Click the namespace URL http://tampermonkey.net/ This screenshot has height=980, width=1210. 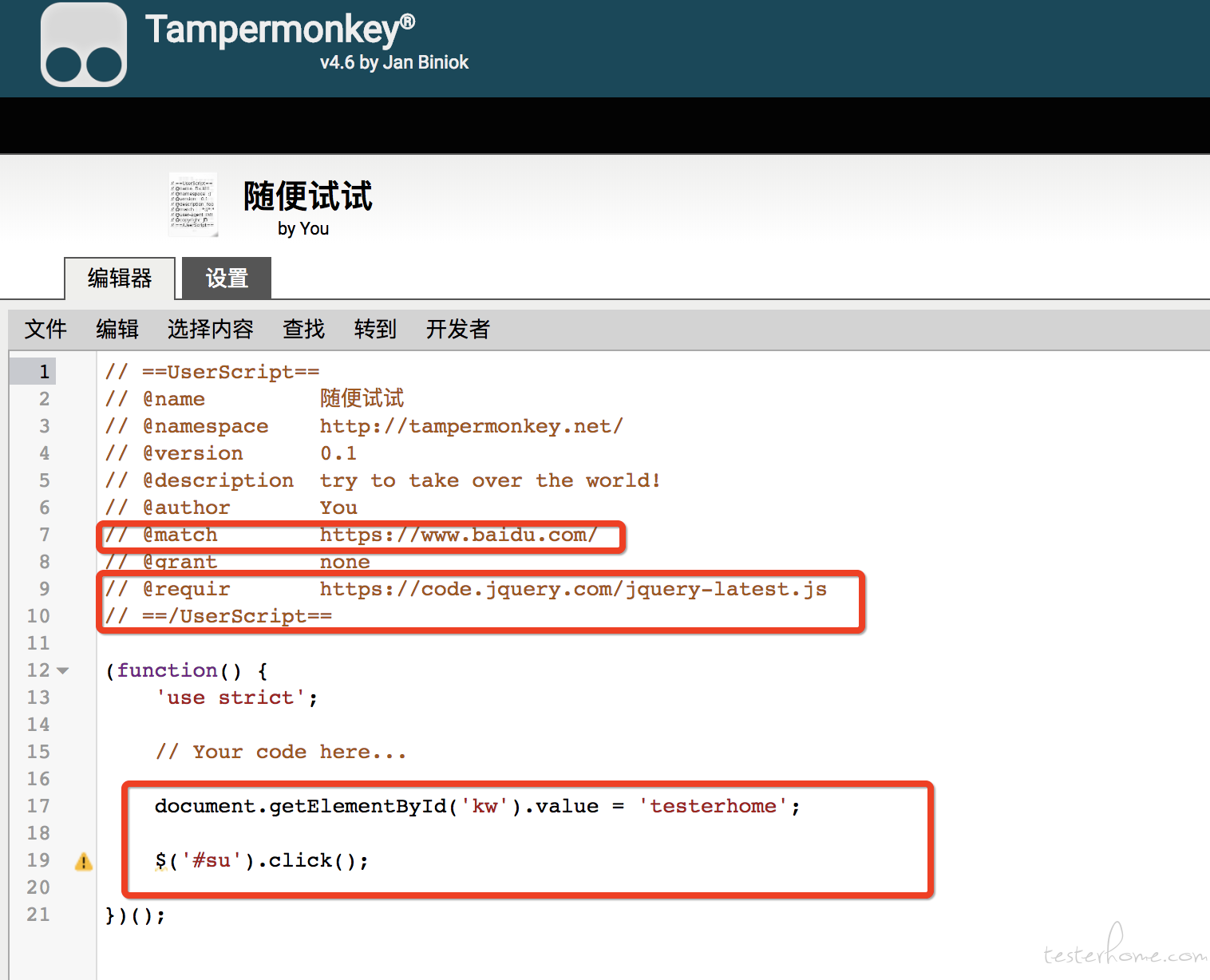[471, 426]
